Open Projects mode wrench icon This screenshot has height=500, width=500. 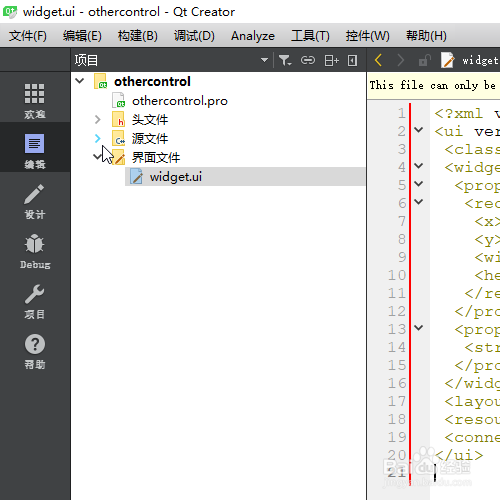point(35,301)
